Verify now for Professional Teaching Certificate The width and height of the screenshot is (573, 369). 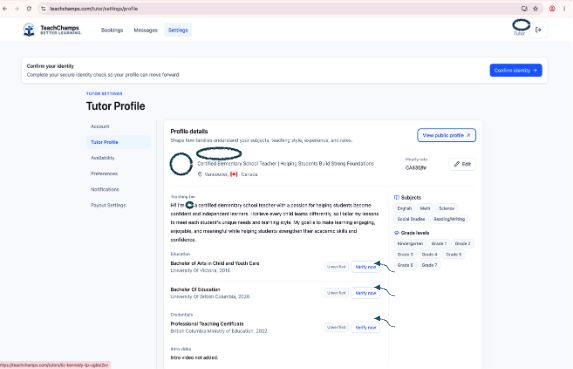coord(365,327)
